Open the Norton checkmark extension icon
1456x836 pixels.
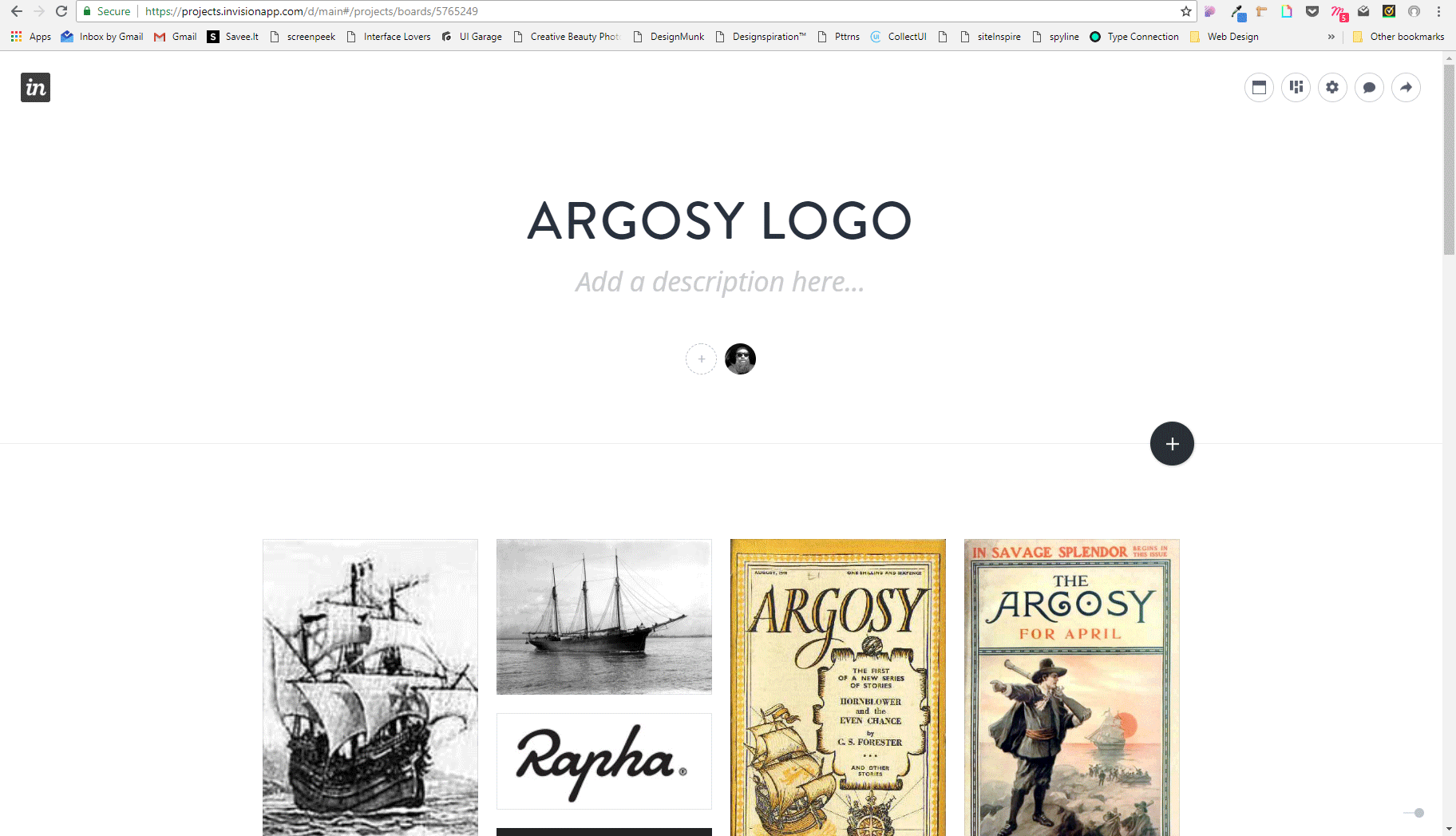1389,11
